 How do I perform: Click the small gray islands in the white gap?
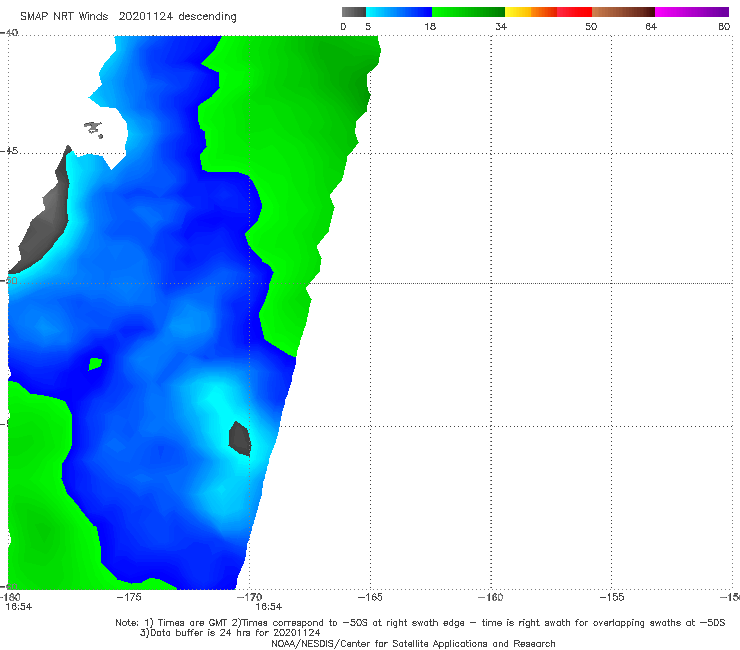(93, 129)
